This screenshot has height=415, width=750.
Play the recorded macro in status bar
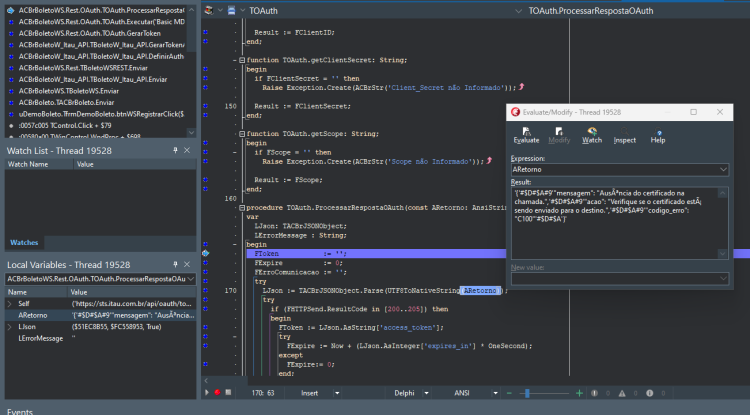point(207,393)
